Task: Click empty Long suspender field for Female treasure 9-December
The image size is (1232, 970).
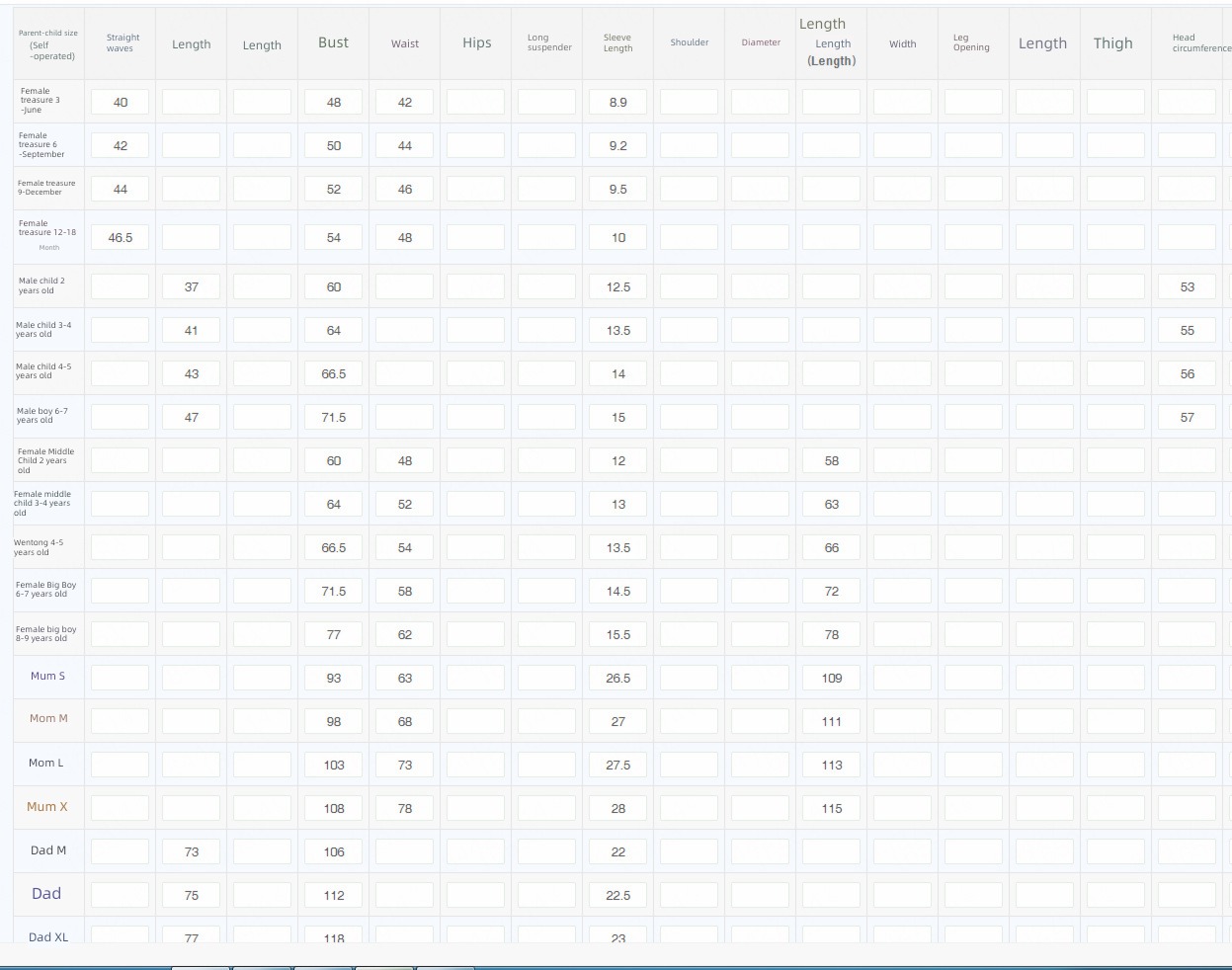Action: pos(547,189)
